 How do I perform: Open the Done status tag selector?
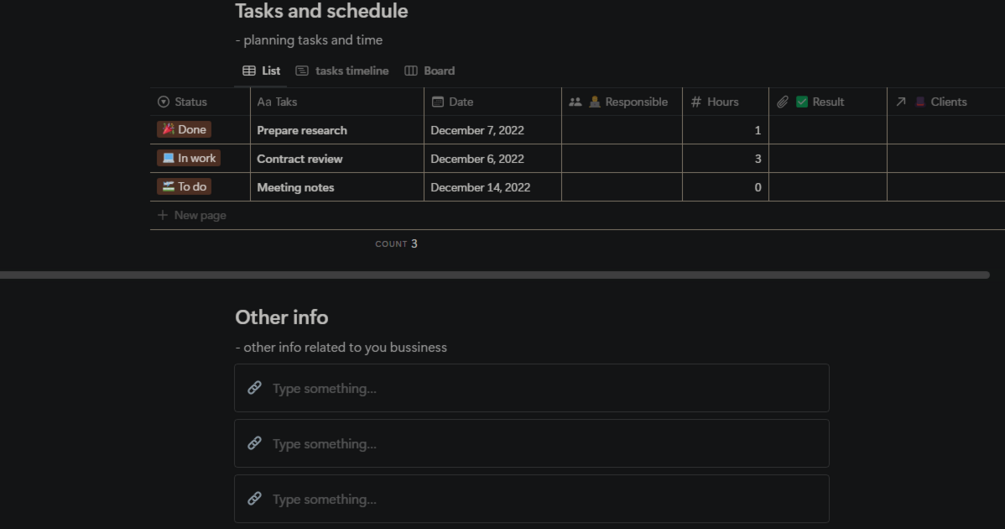[184, 130]
